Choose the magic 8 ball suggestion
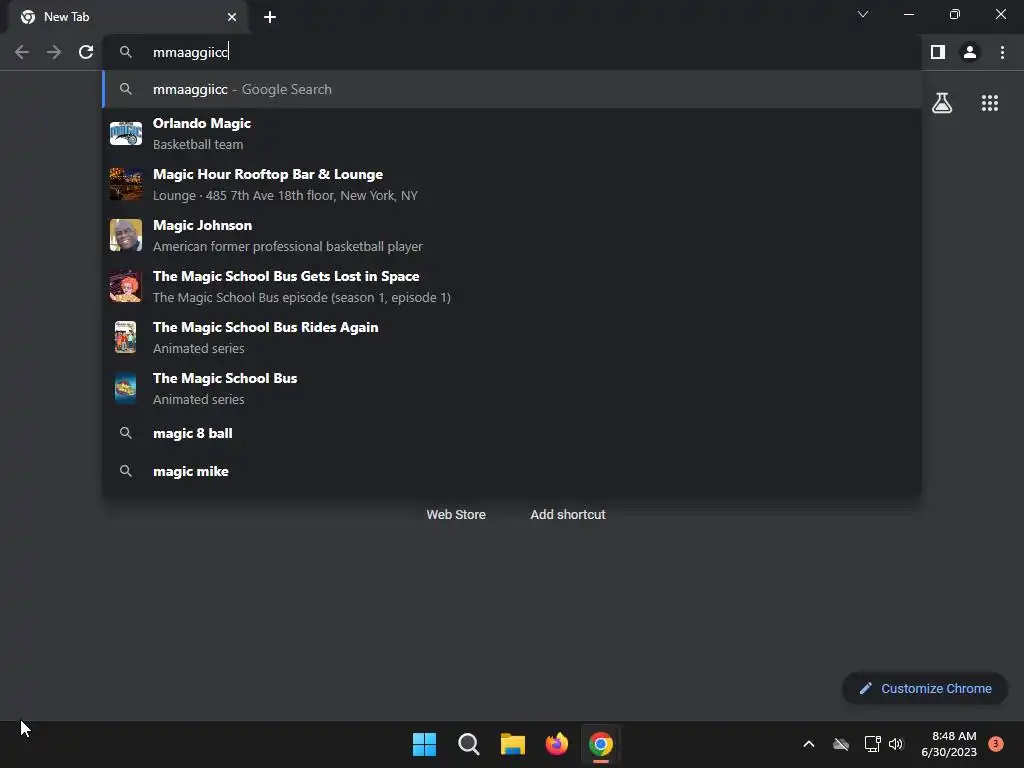Screen dimensions: 1024x768 (x=512, y=433)
